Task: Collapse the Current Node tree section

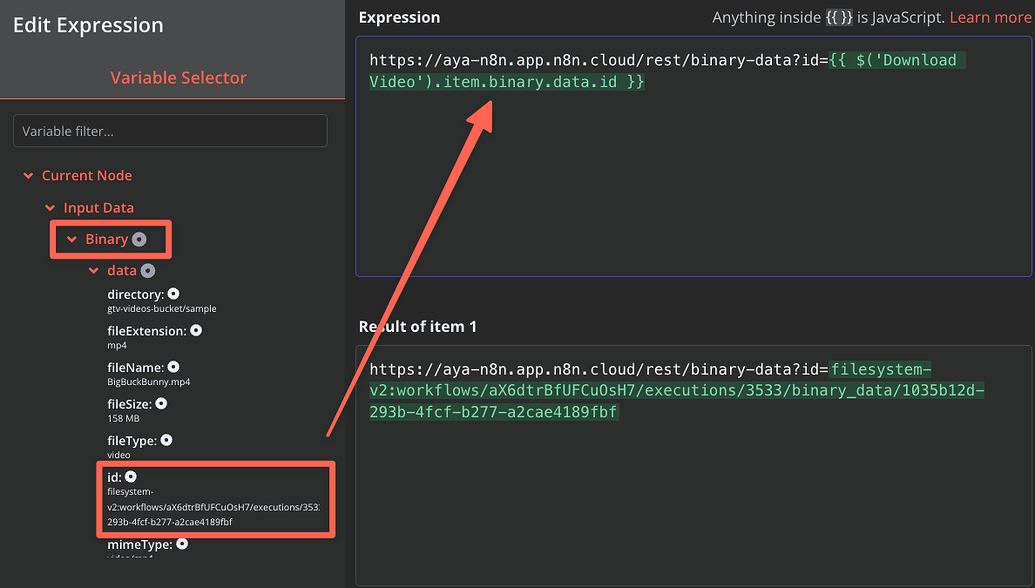Action: point(28,175)
